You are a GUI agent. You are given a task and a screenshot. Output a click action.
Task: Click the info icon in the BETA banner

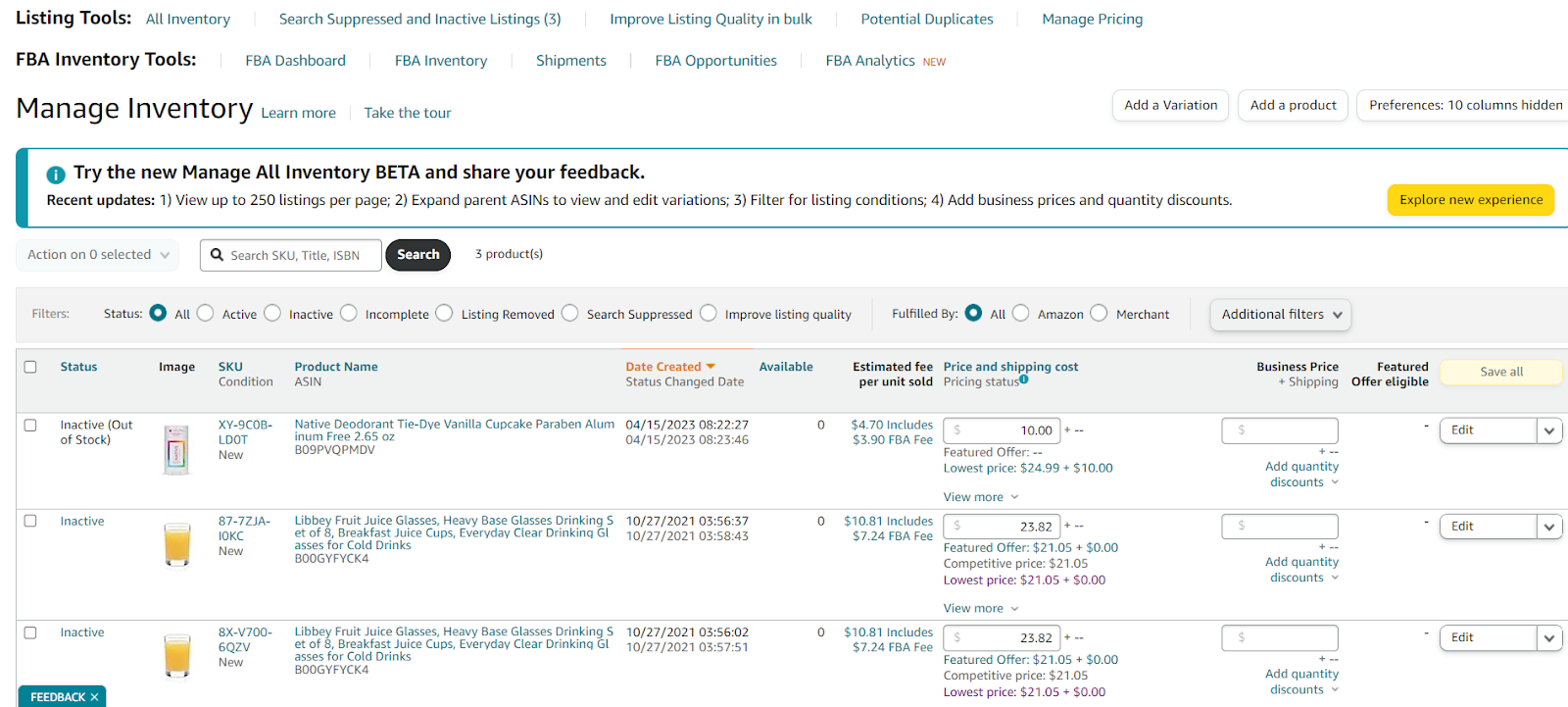(x=56, y=175)
